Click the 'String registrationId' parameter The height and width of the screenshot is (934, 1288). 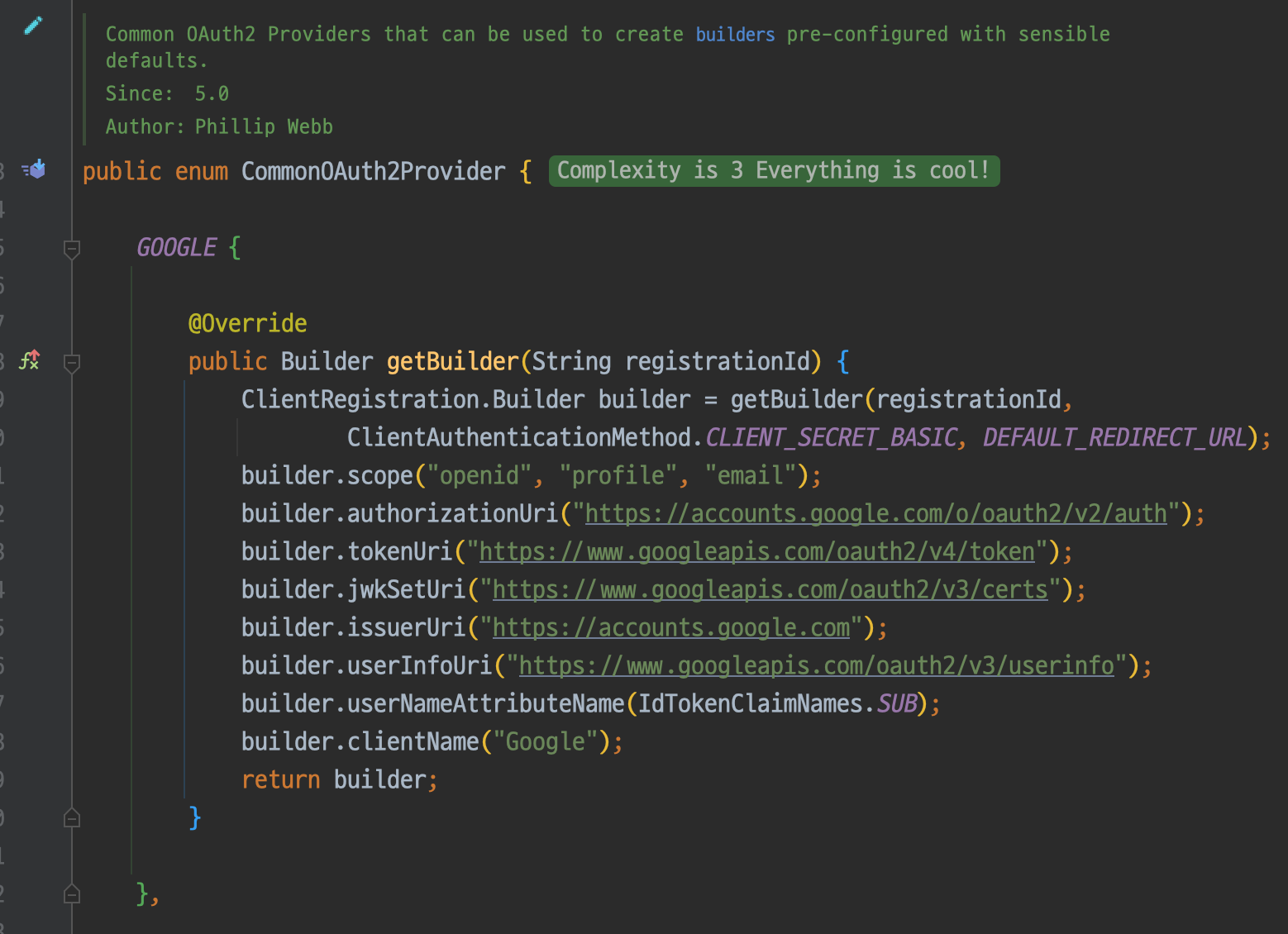pos(671,361)
